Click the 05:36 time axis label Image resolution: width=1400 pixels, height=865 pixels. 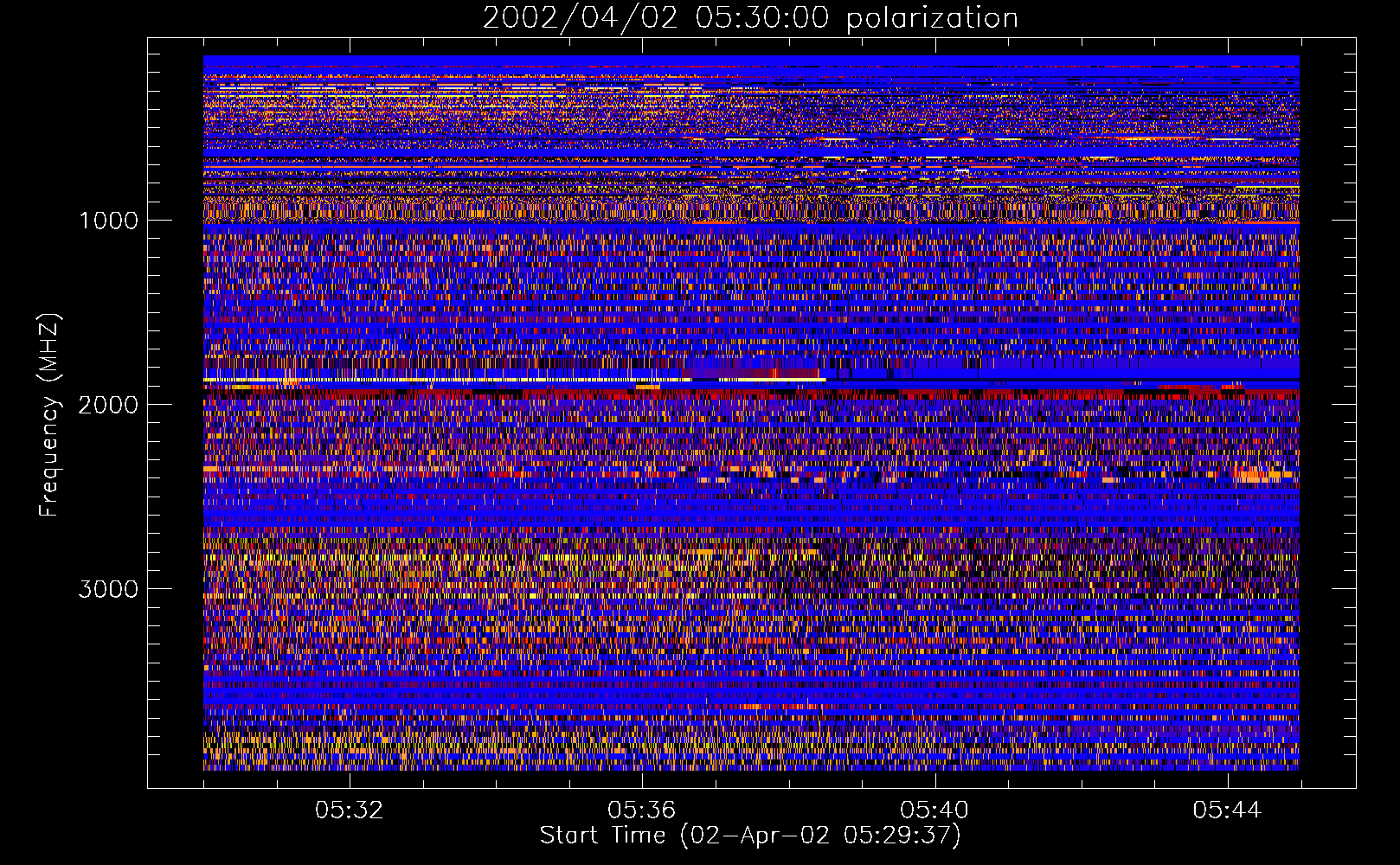coord(642,811)
